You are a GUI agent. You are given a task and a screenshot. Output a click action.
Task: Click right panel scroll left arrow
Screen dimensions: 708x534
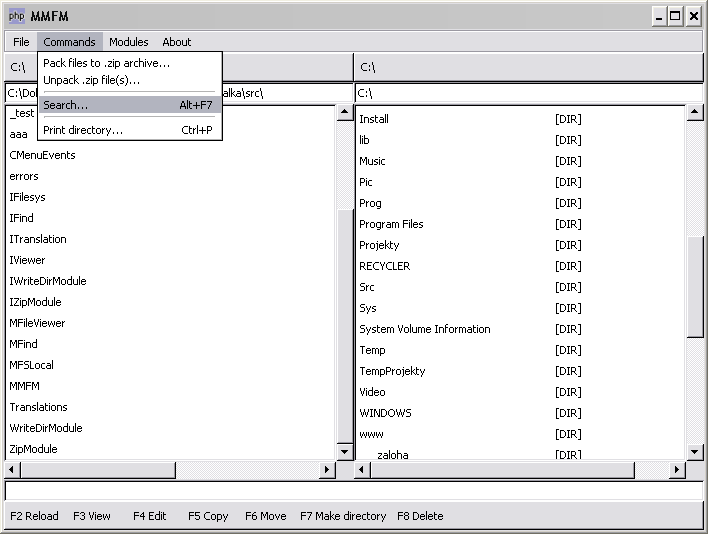click(362, 470)
